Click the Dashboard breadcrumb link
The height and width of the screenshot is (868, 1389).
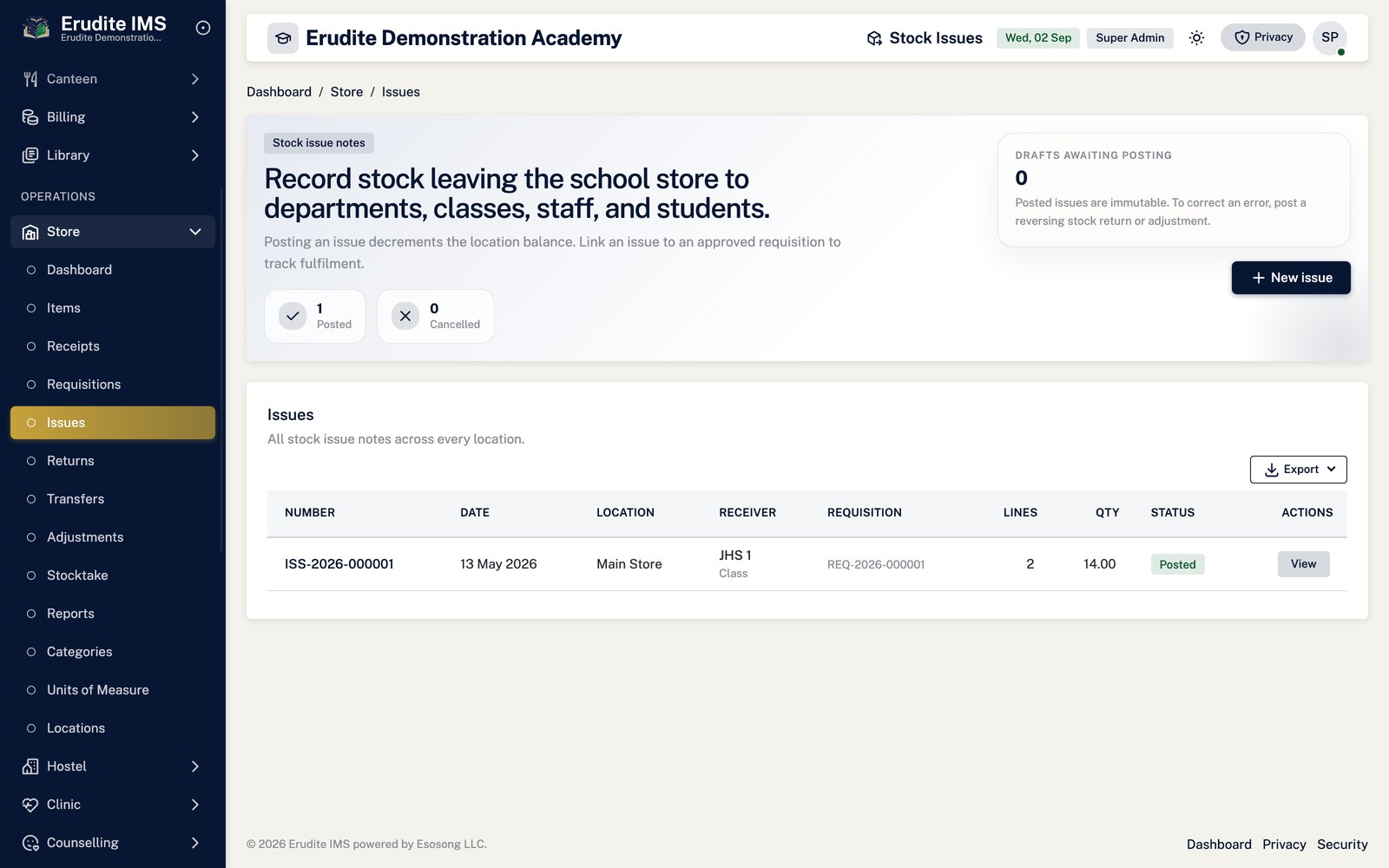[x=279, y=92]
